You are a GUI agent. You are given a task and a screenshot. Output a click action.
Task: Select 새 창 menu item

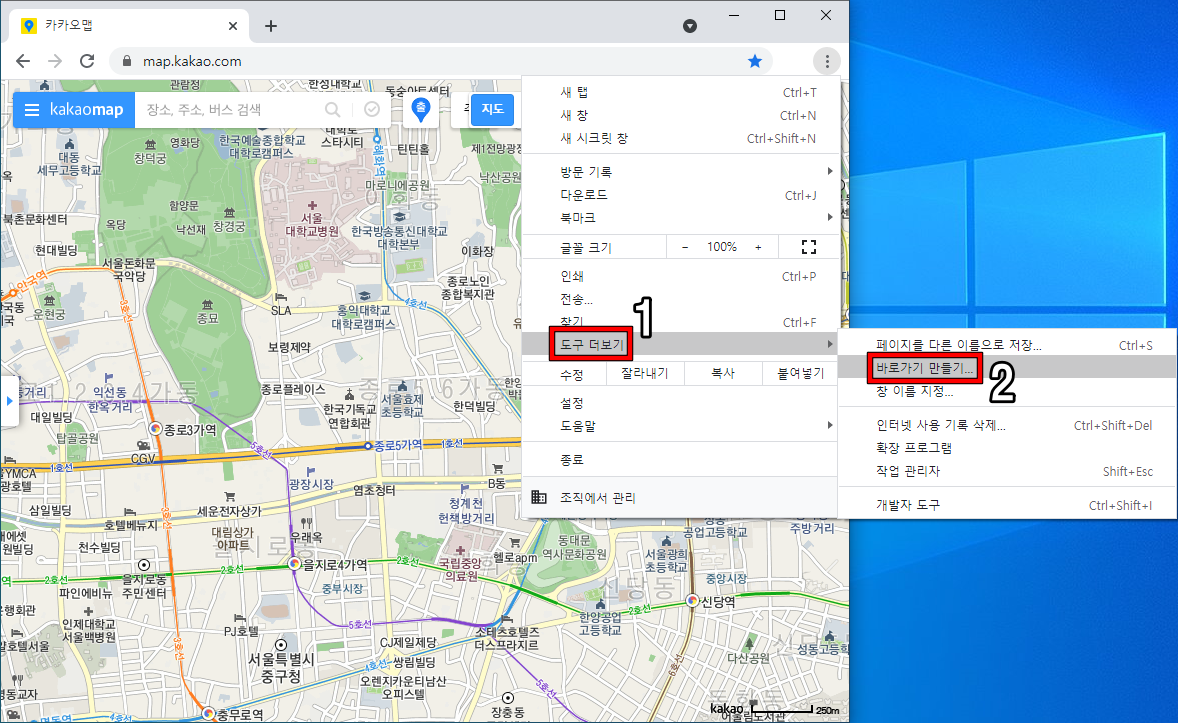[x=680, y=116]
